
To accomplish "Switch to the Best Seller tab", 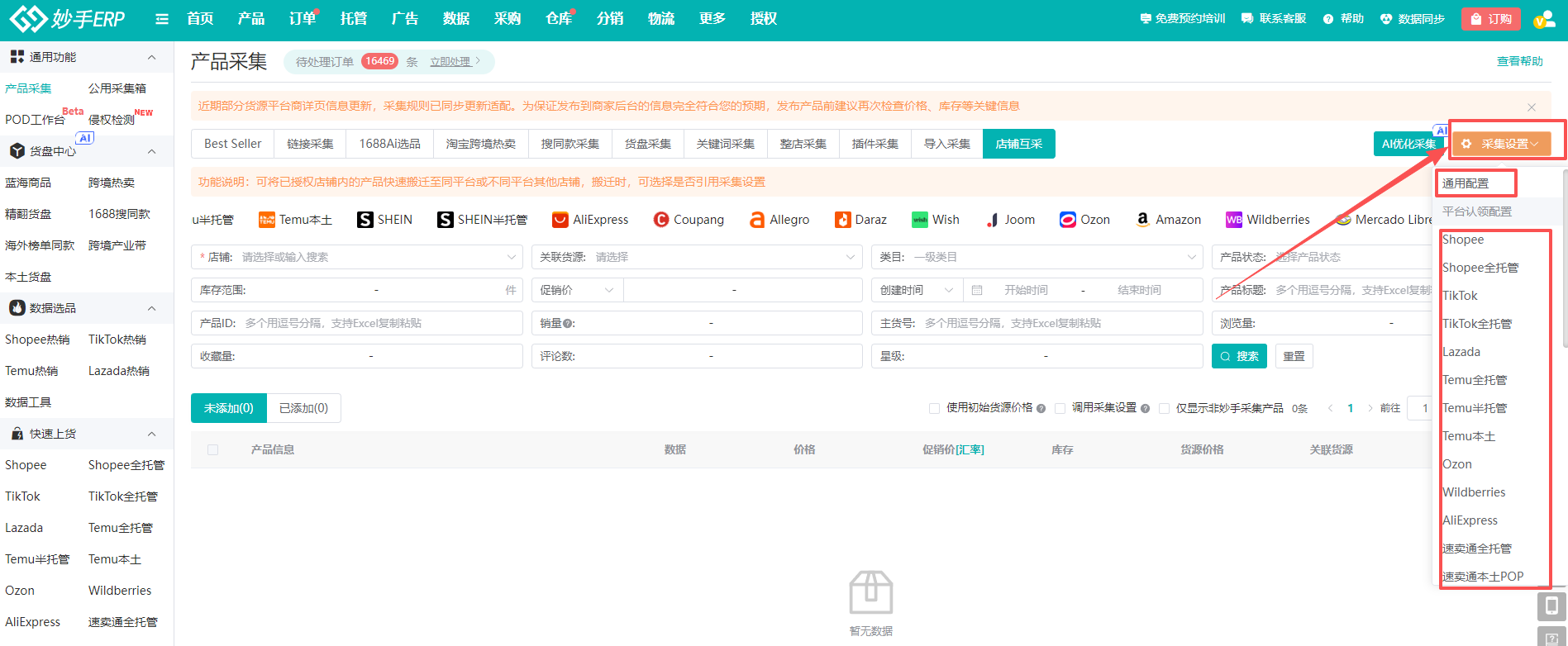I will point(232,144).
